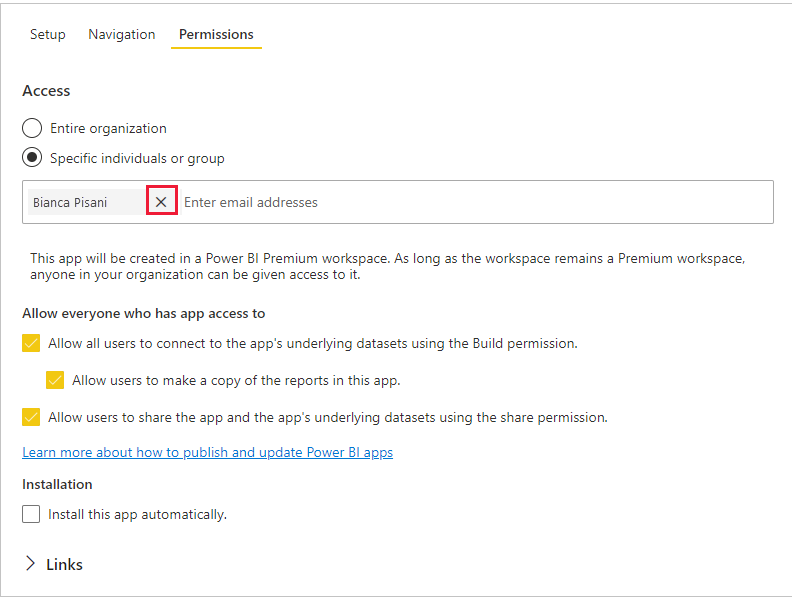Uncheck the Build permission datasets checkbox
Image resolution: width=792 pixels, height=598 pixels.
click(x=31, y=343)
